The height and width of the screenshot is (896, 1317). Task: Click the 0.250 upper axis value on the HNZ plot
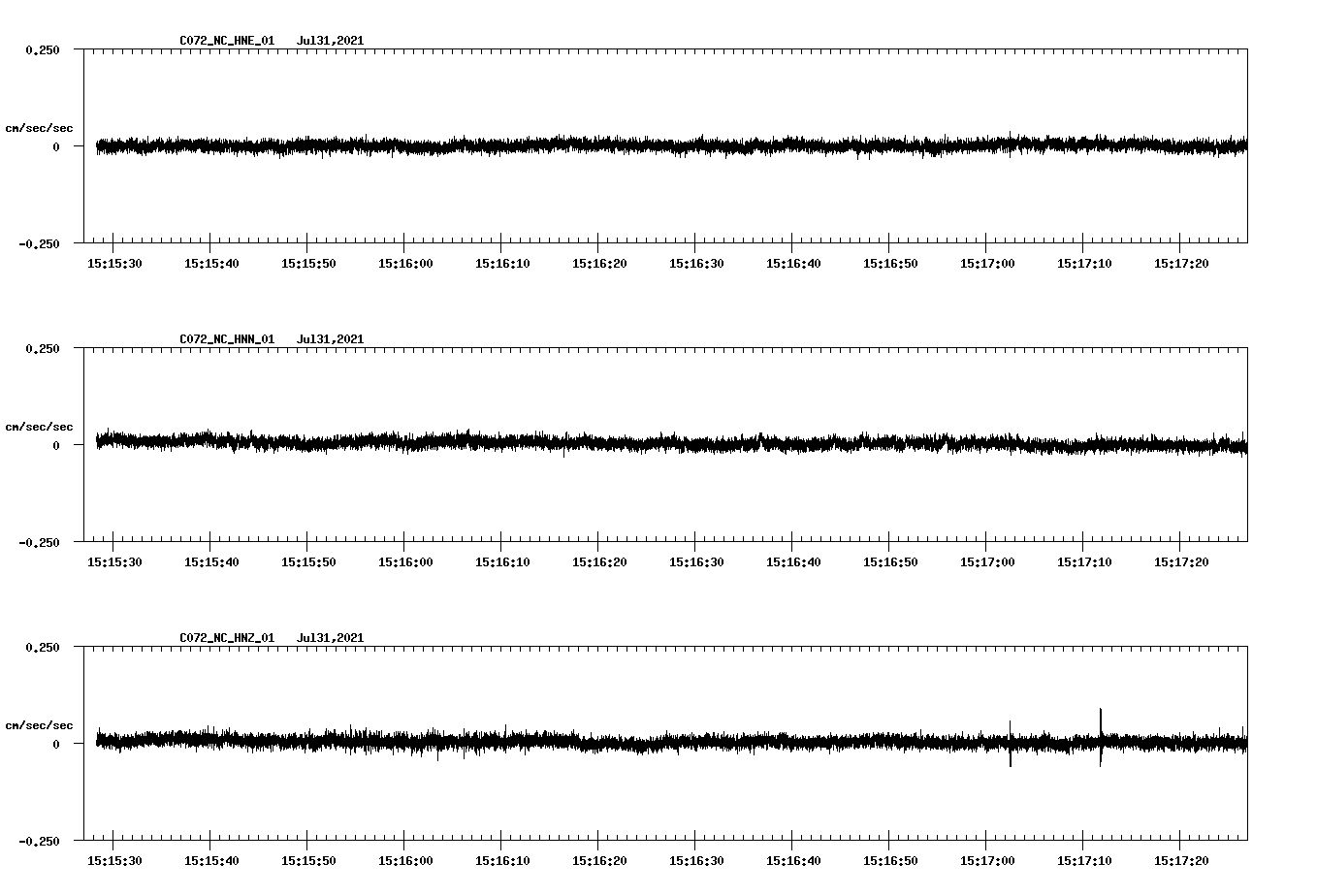43,648
